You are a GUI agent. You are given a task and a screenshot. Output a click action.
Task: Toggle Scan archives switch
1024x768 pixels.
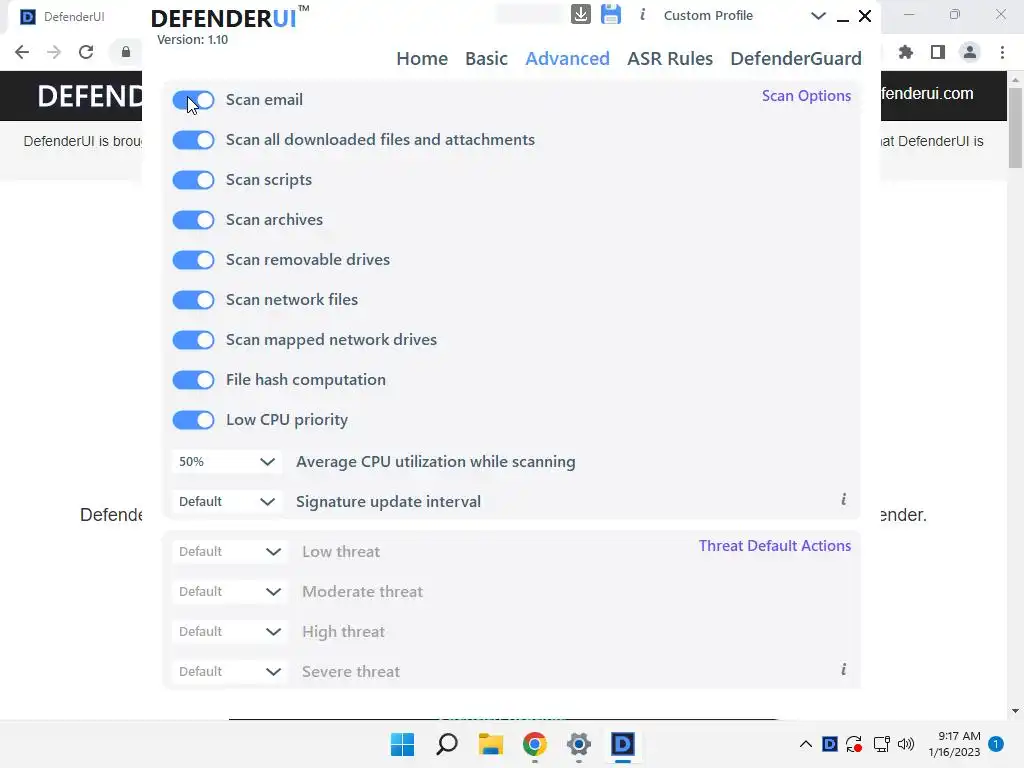[193, 220]
